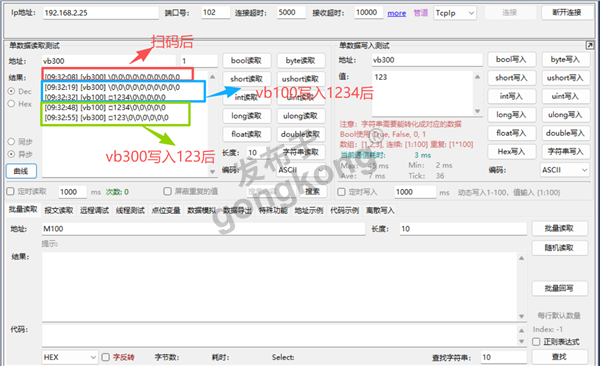Click the 字符串写入 button
The image size is (600, 366).
point(566,152)
